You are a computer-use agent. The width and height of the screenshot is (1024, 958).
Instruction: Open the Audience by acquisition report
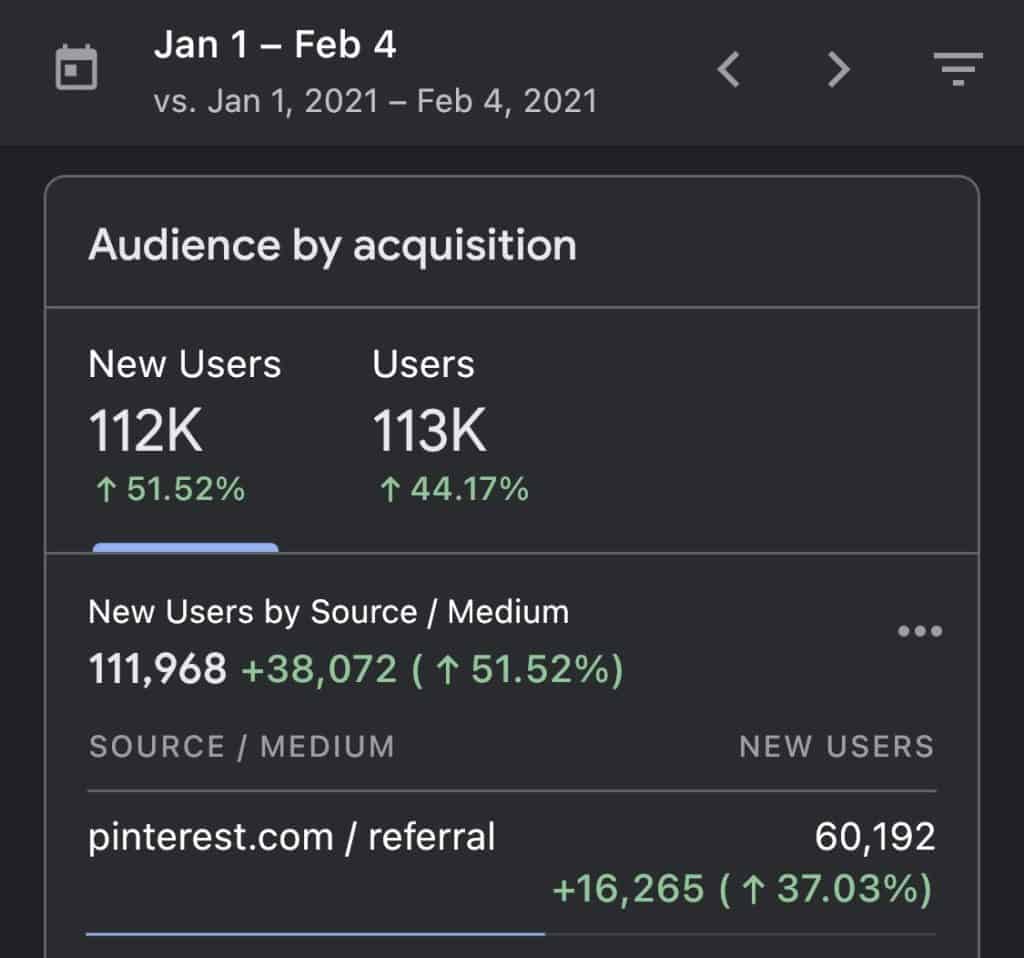coord(332,244)
